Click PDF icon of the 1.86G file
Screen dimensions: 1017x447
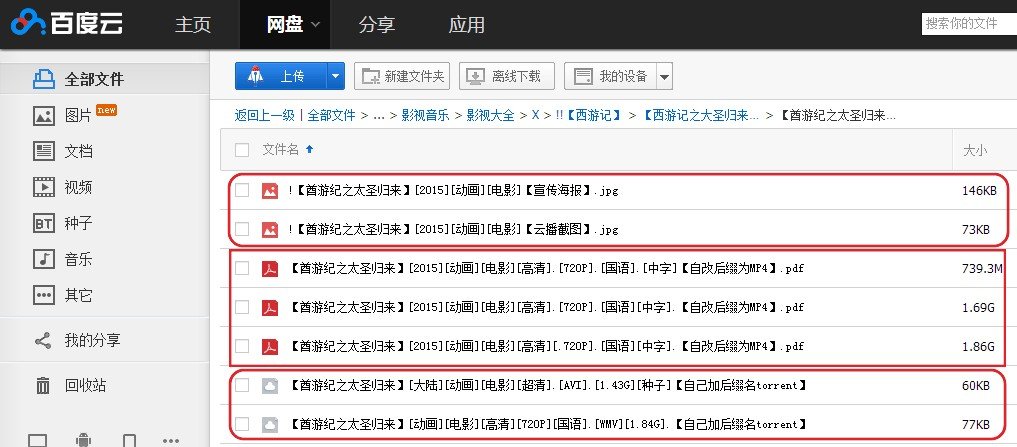point(270,346)
